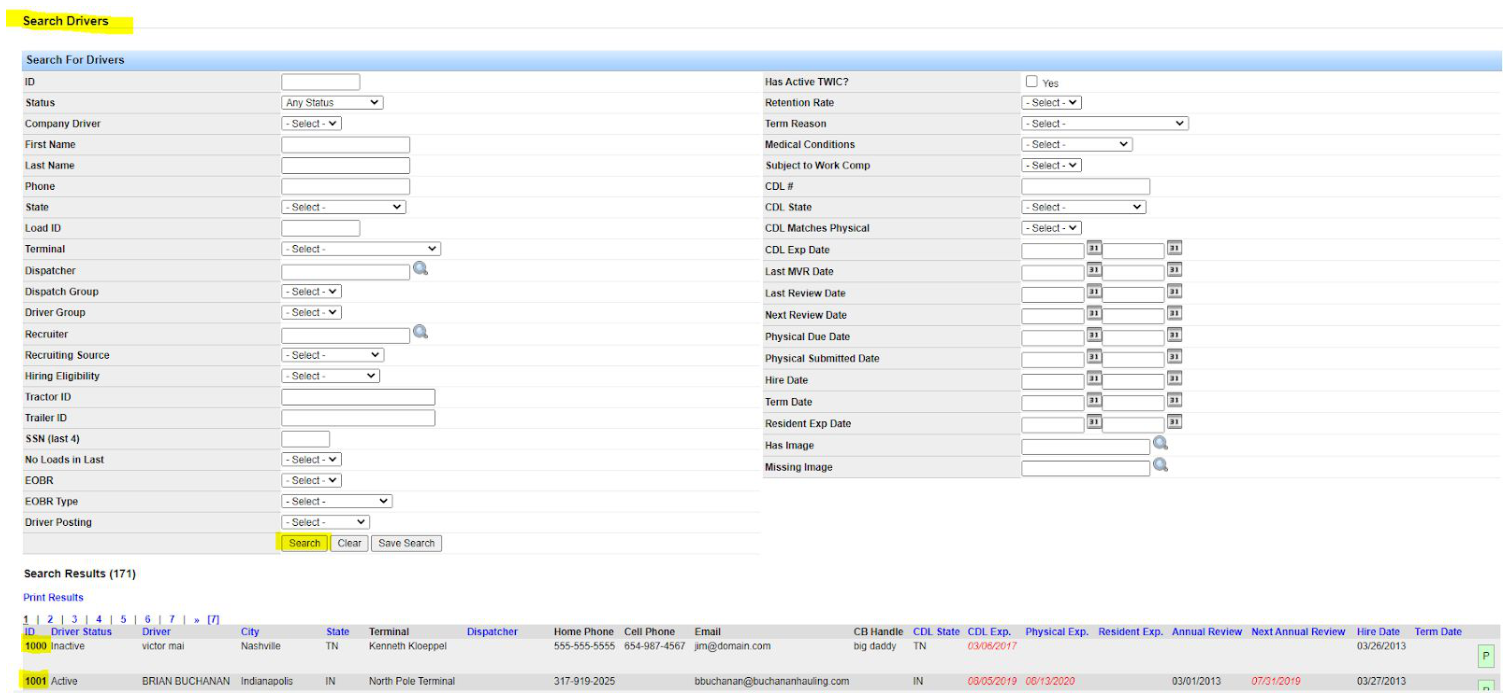Open the Status dropdown showing Any Status
The image size is (1509, 699).
pyautogui.click(x=332, y=102)
